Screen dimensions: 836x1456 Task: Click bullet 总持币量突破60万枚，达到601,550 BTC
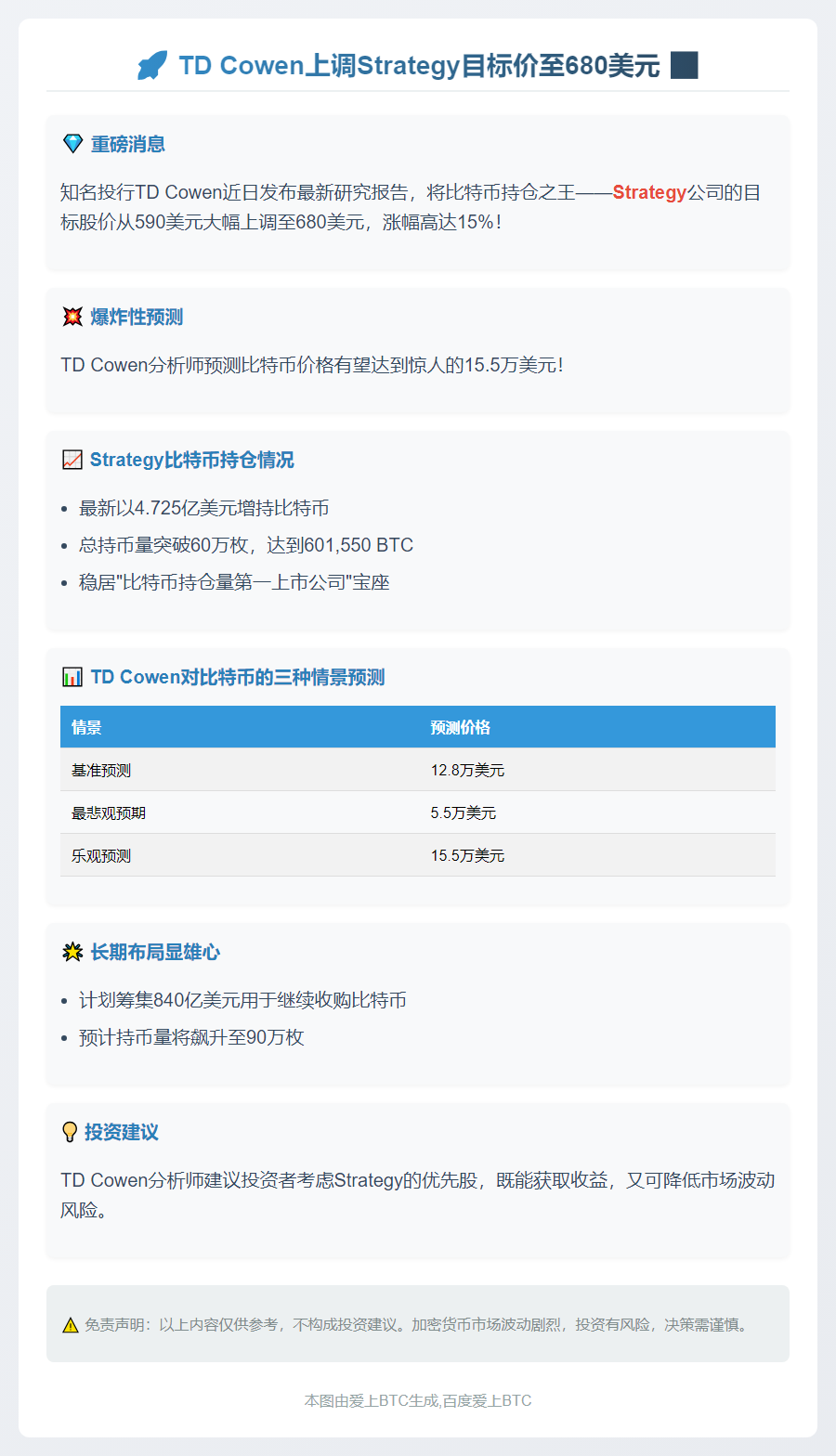[x=246, y=545]
